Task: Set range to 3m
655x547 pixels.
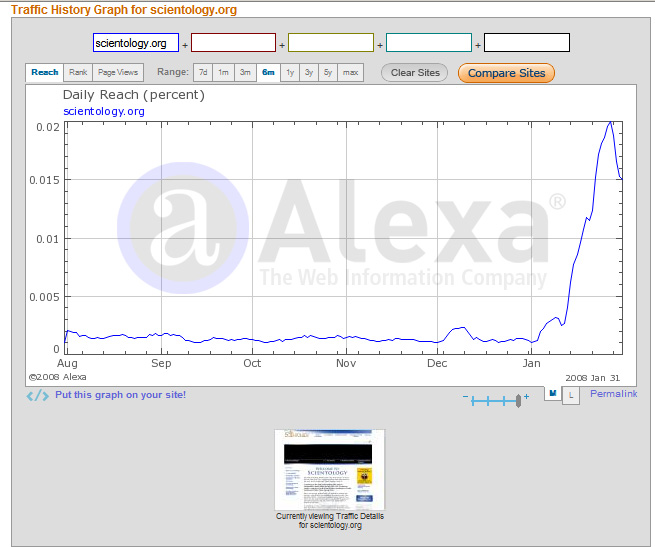Action: coord(245,72)
